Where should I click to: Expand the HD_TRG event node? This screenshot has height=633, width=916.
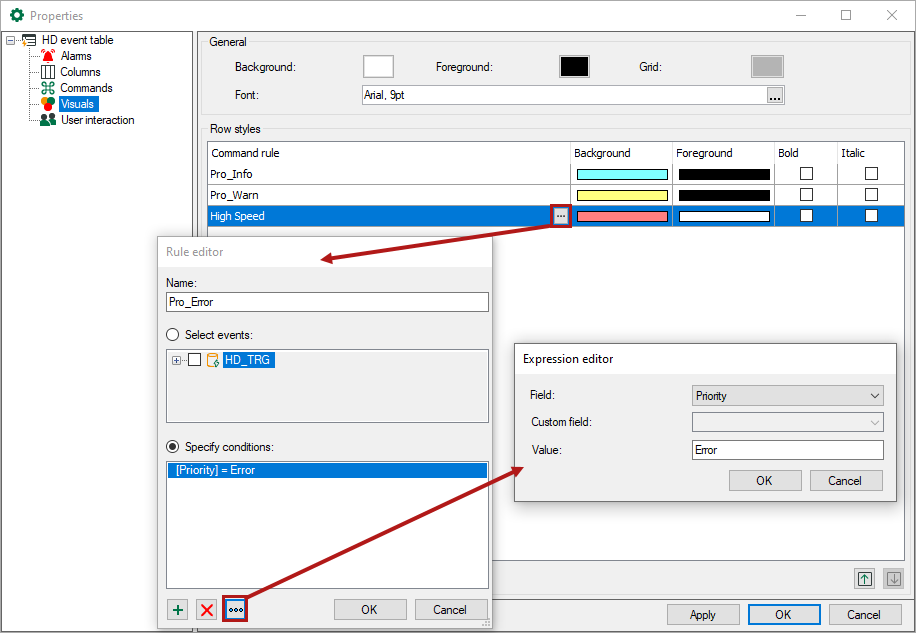point(176,360)
